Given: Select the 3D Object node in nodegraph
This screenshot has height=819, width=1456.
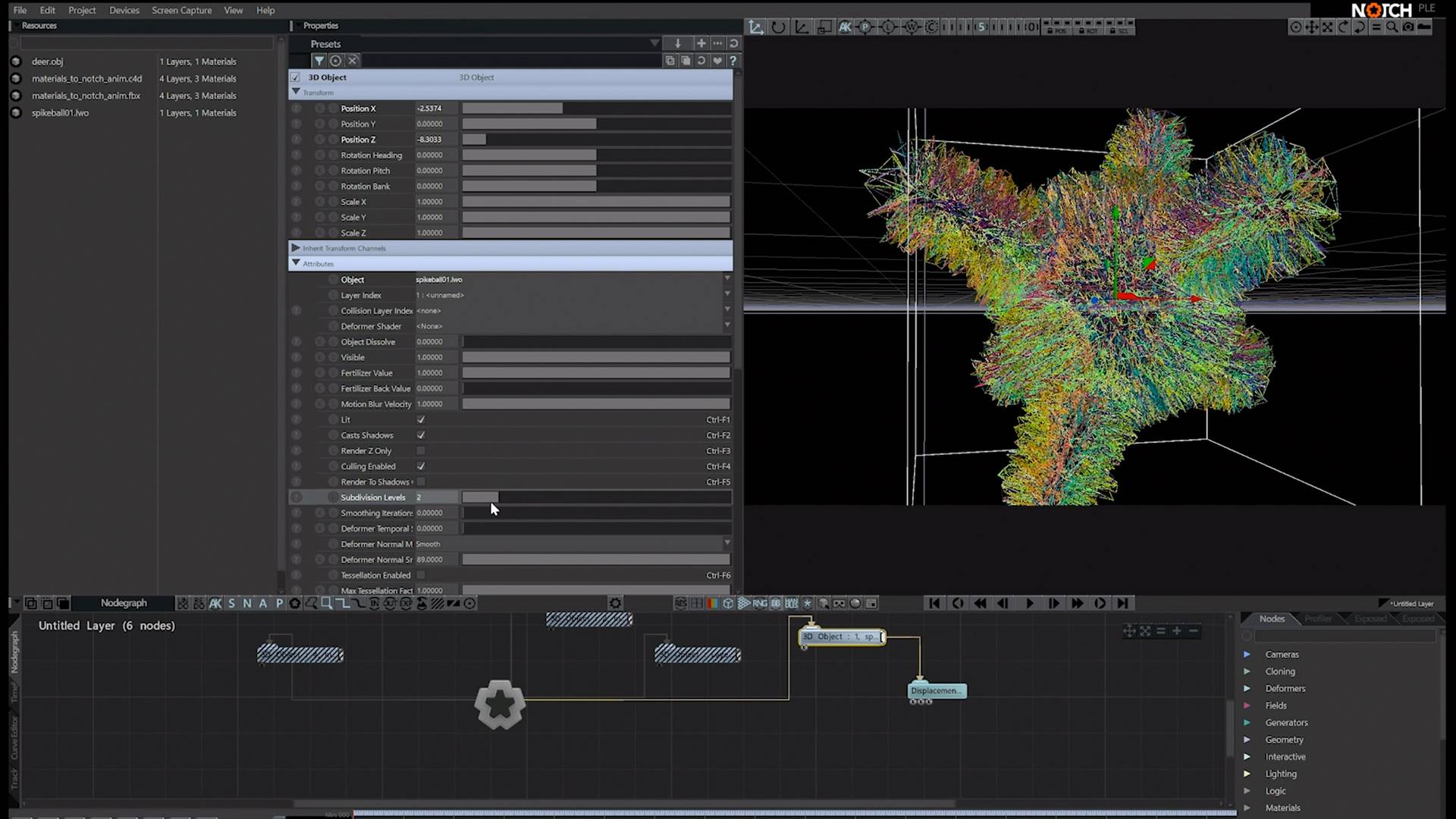Looking at the screenshot, I should (x=842, y=637).
